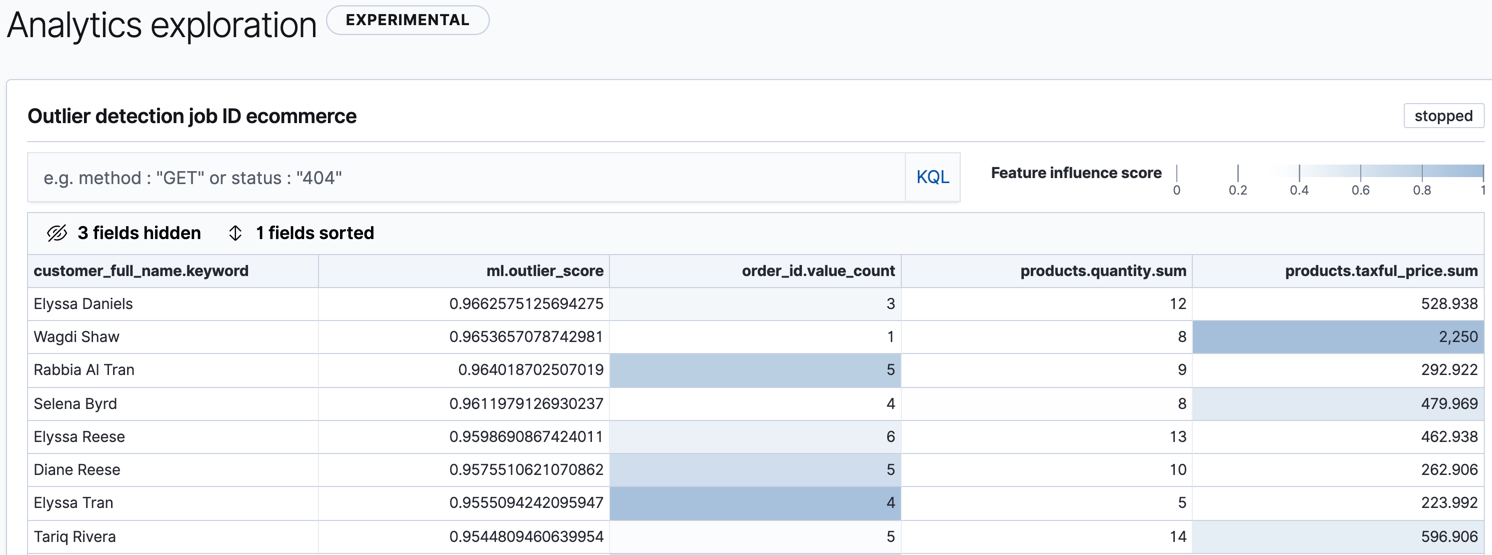Click Elyssa Reese quantity sum 13
The width and height of the screenshot is (1492, 555).
tap(1047, 437)
